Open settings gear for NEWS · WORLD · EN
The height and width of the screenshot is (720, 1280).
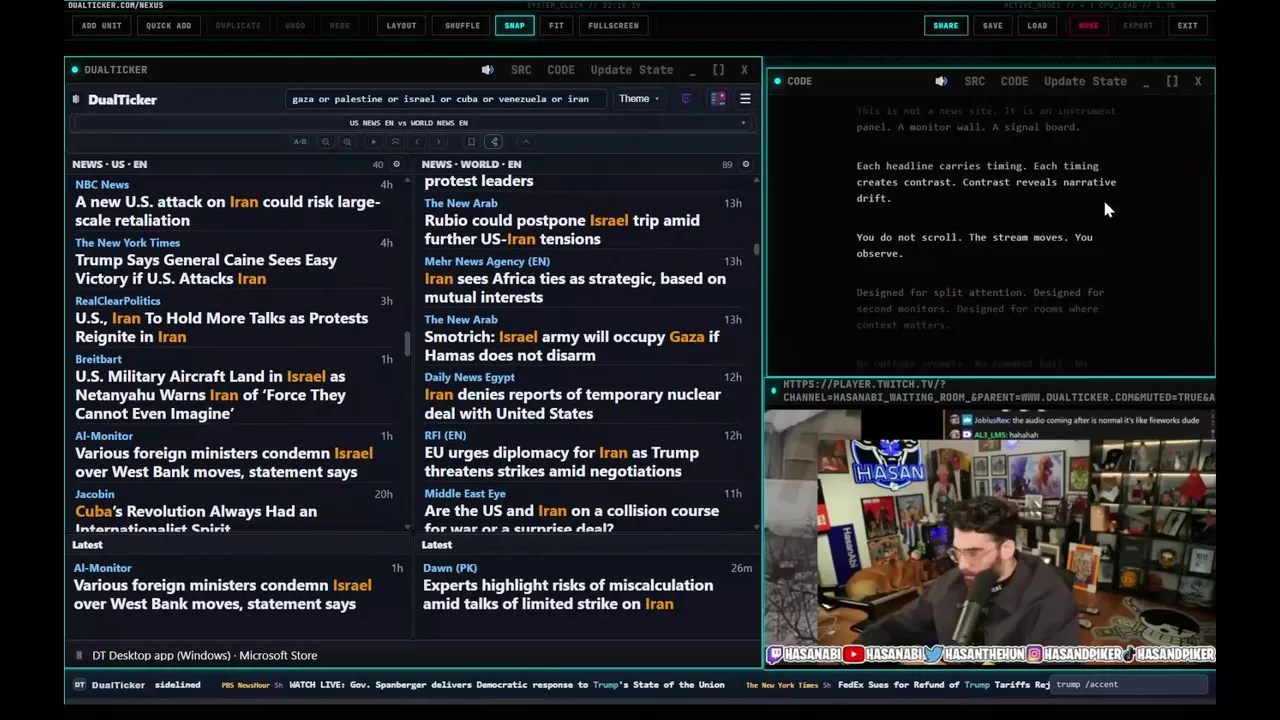[x=745, y=164]
